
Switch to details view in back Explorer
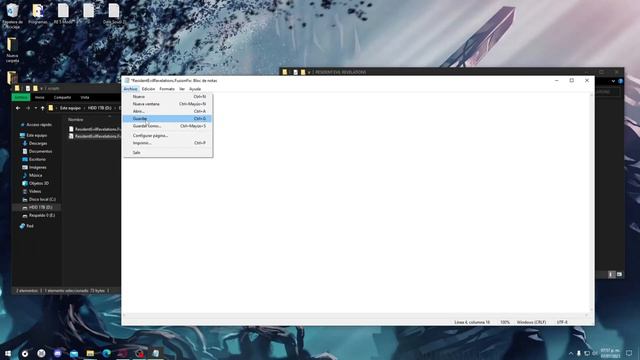click(x=611, y=274)
